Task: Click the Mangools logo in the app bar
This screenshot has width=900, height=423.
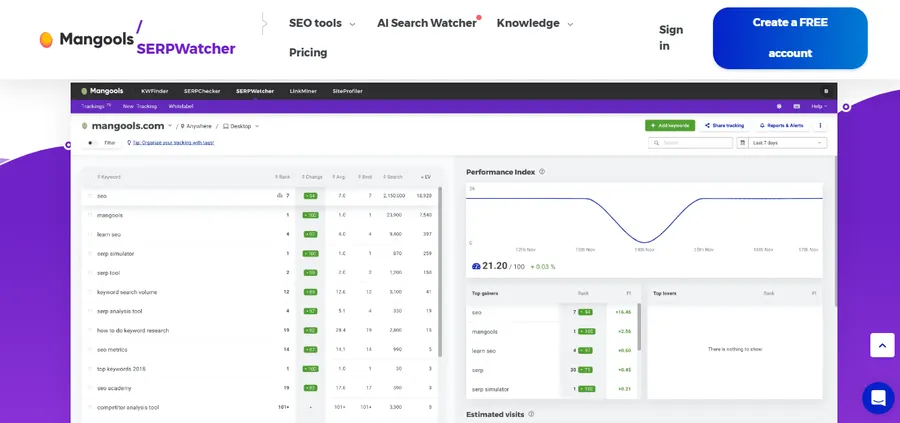Action: [x=102, y=91]
